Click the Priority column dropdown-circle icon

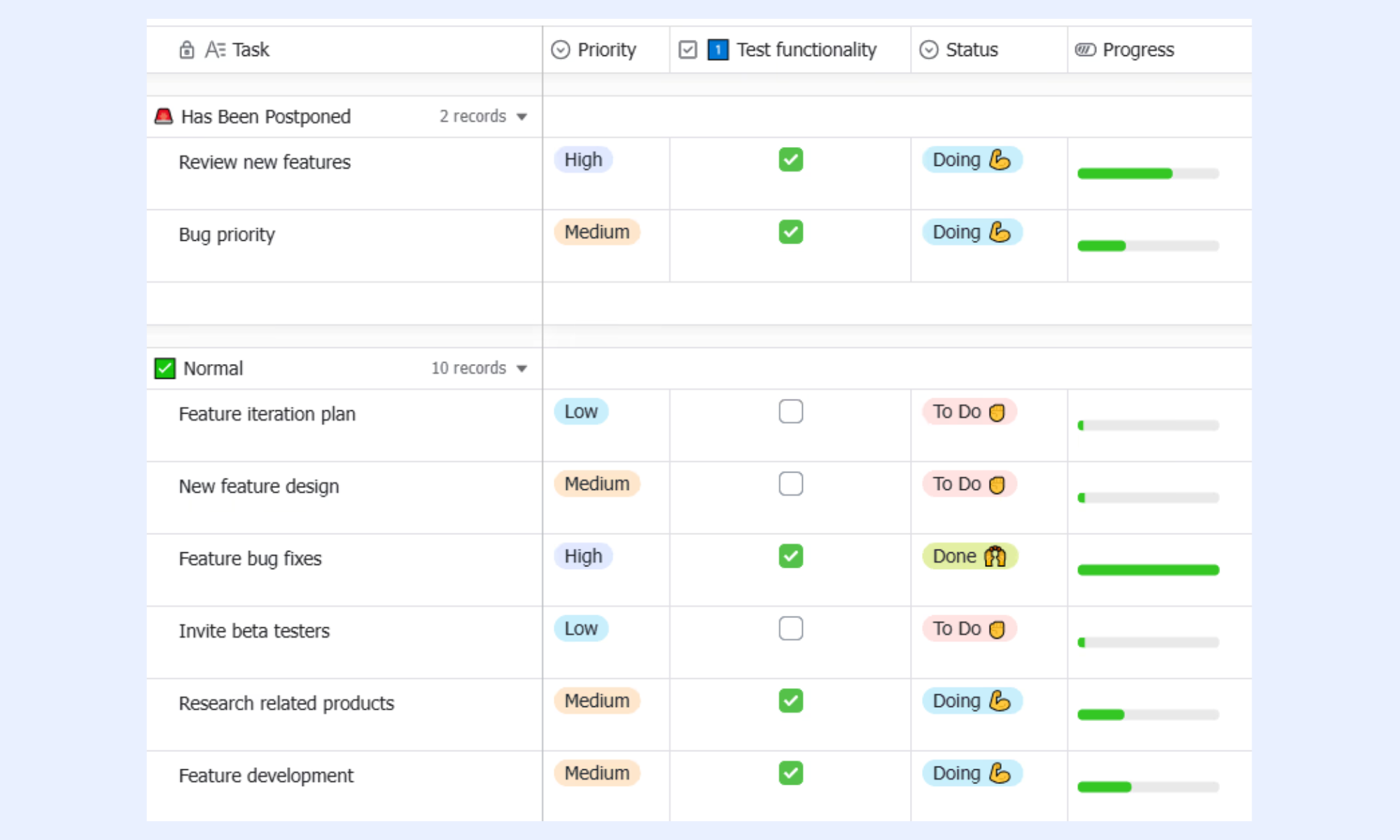pyautogui.click(x=560, y=50)
